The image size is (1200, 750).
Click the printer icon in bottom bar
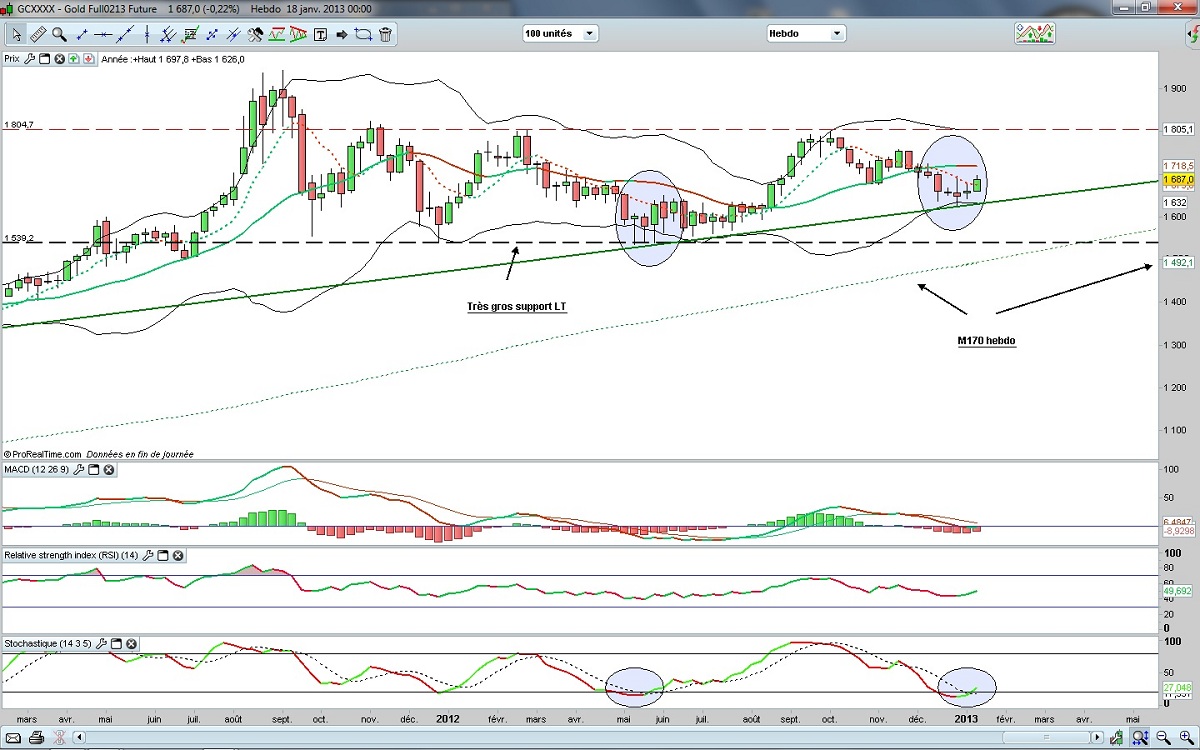pyautogui.click(x=35, y=738)
